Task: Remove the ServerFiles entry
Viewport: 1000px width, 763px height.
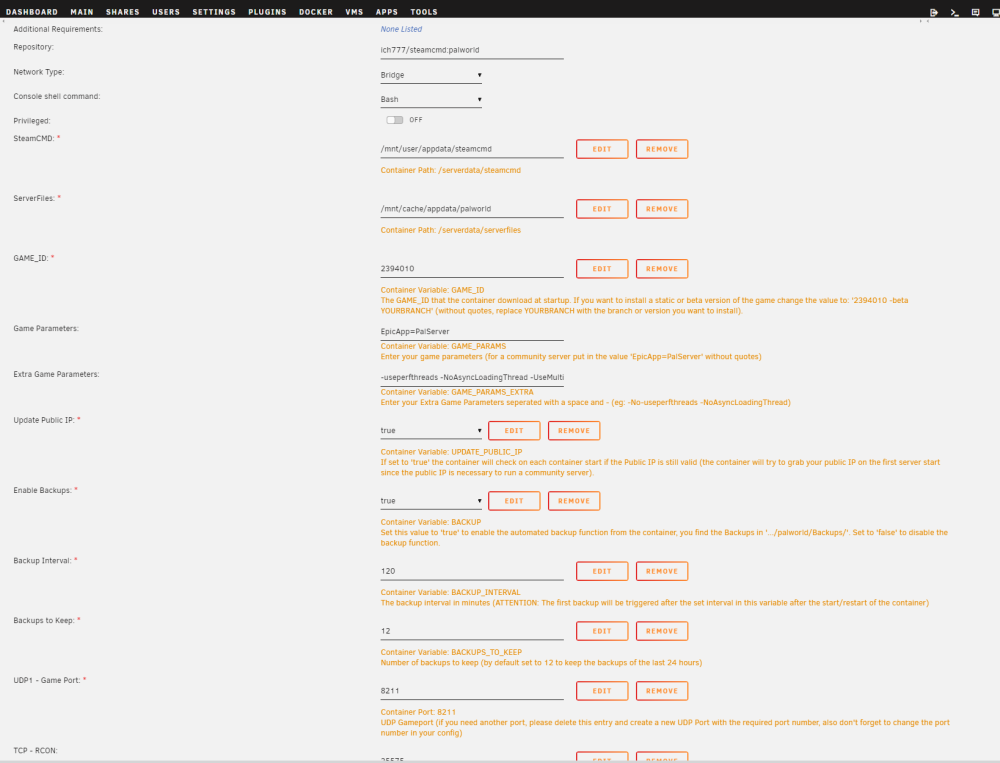Action: click(662, 209)
